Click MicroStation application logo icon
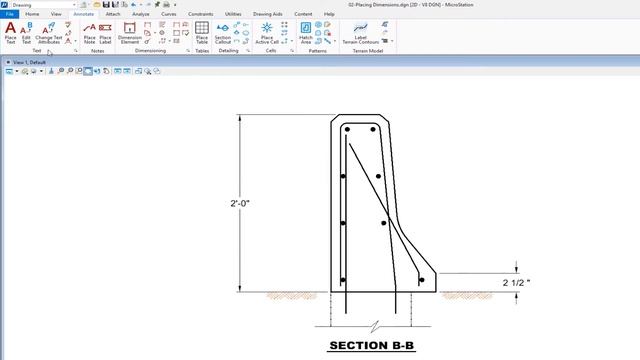 click(x=4, y=5)
